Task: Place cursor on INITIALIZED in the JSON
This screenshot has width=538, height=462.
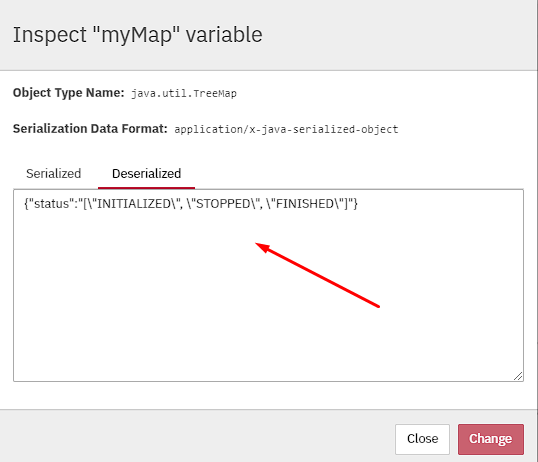Action: pos(134,204)
